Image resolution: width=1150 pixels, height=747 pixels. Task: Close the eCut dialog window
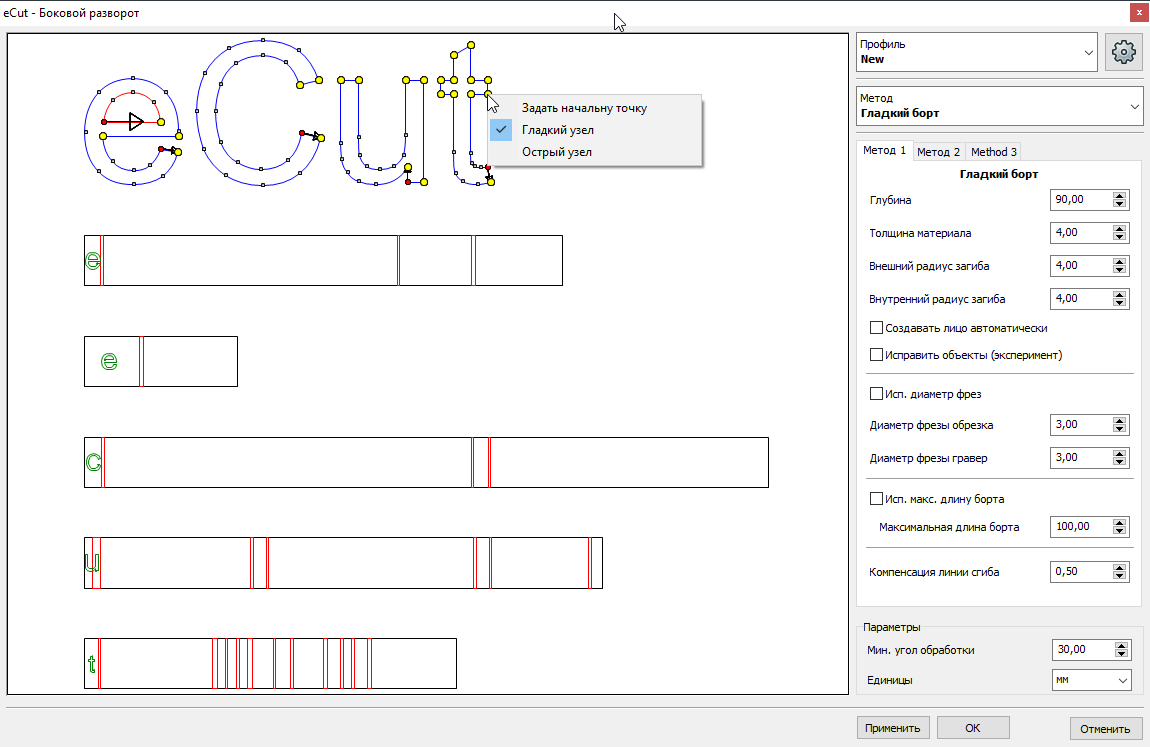[1139, 12]
